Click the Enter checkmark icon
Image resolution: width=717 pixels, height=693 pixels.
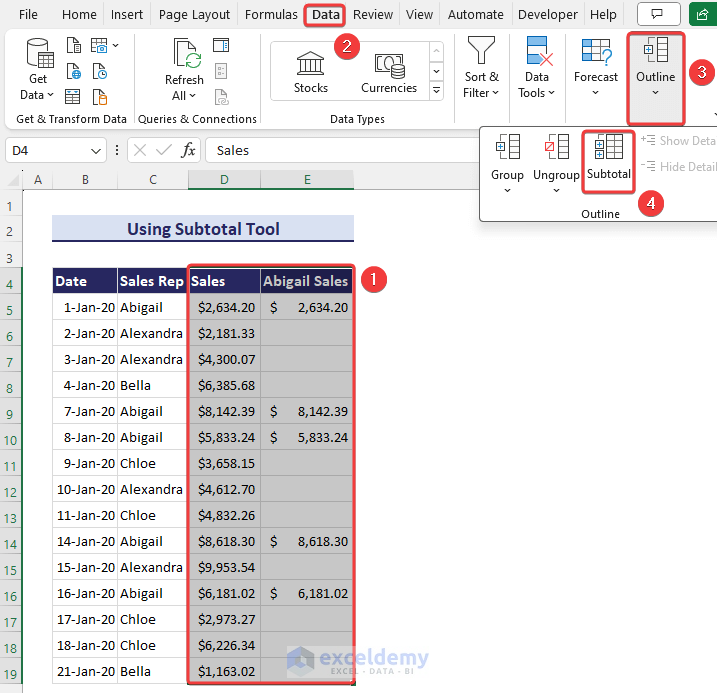pos(164,150)
